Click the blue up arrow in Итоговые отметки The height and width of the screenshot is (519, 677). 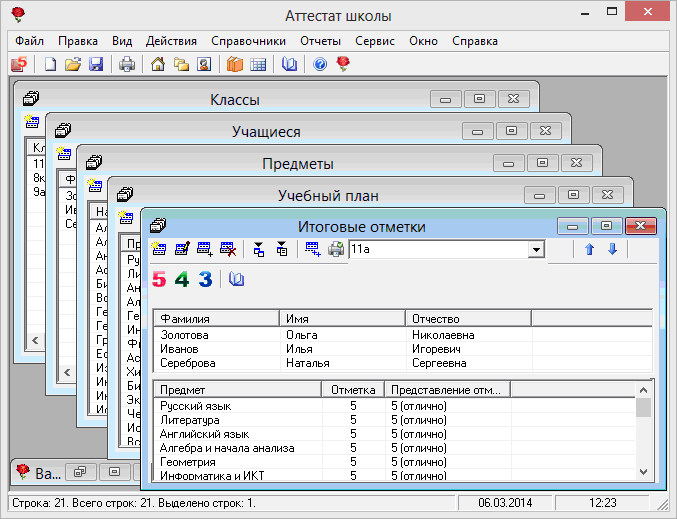590,249
